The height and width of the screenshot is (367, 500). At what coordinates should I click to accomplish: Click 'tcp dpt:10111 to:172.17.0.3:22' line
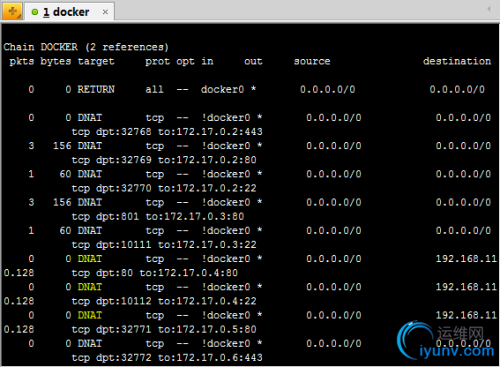[x=164, y=245]
